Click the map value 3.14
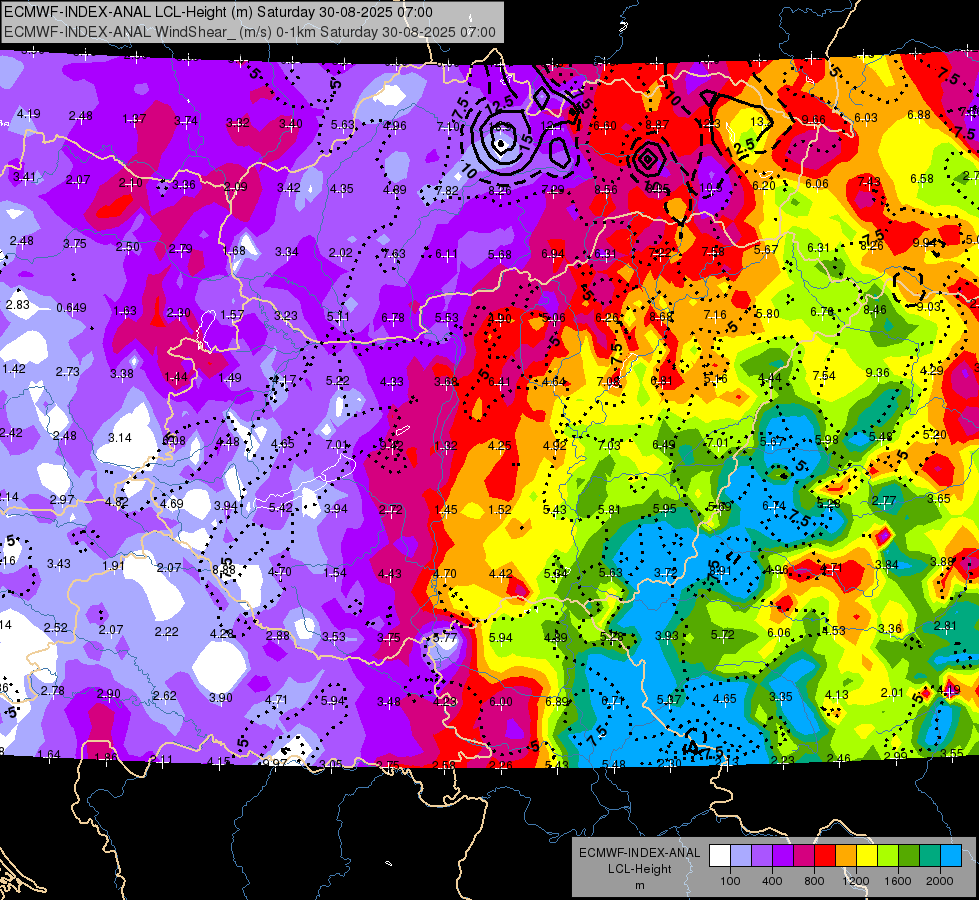This screenshot has height=900, width=979. pyautogui.click(x=120, y=438)
